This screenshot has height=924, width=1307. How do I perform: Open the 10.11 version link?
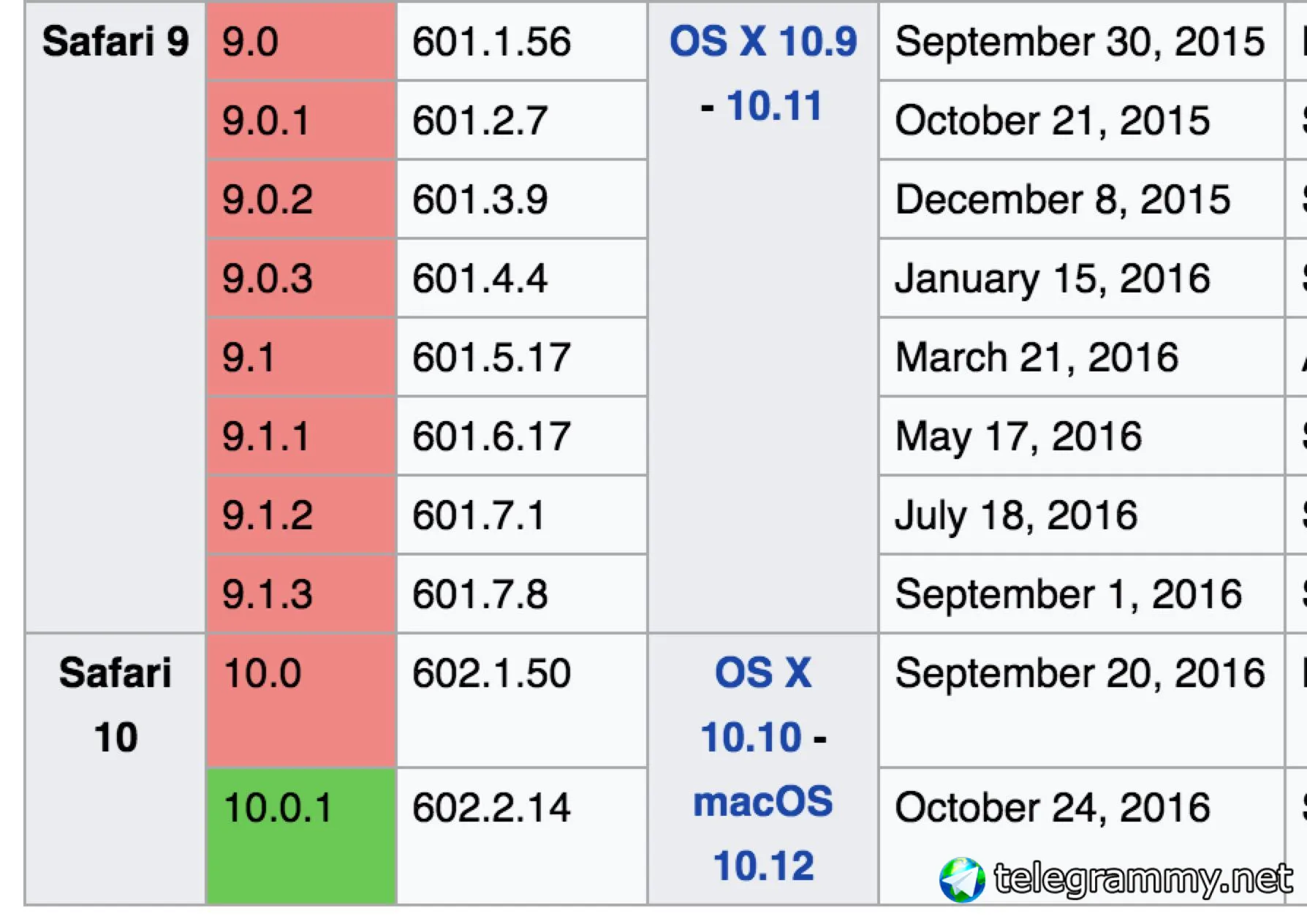click(774, 106)
